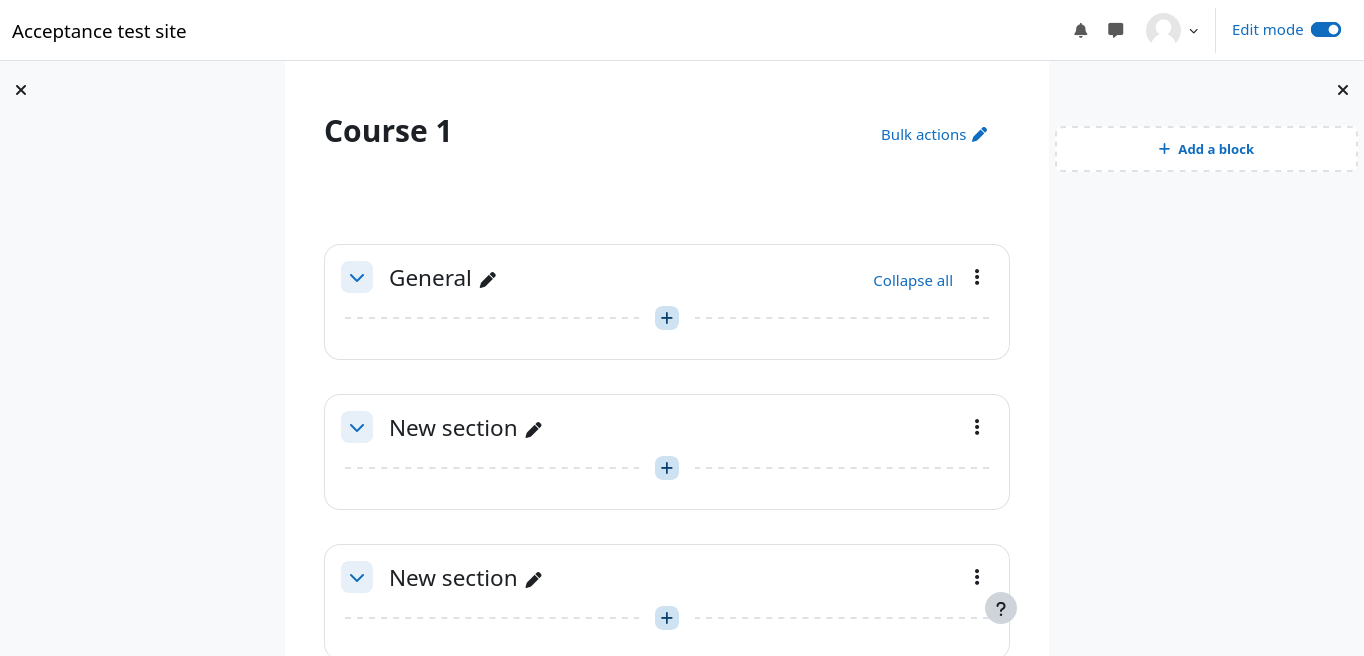This screenshot has height=656, width=1364.
Task: Add an activity in the first New section
Action: tap(667, 468)
